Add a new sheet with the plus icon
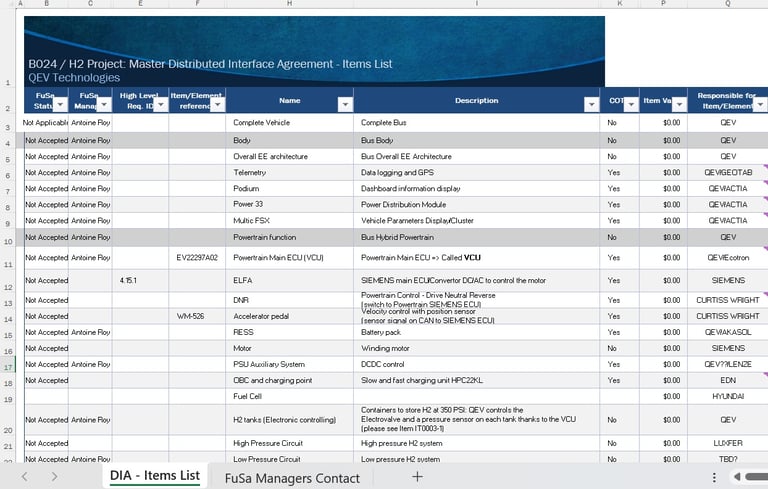This screenshot has width=768, height=489. pyautogui.click(x=417, y=476)
